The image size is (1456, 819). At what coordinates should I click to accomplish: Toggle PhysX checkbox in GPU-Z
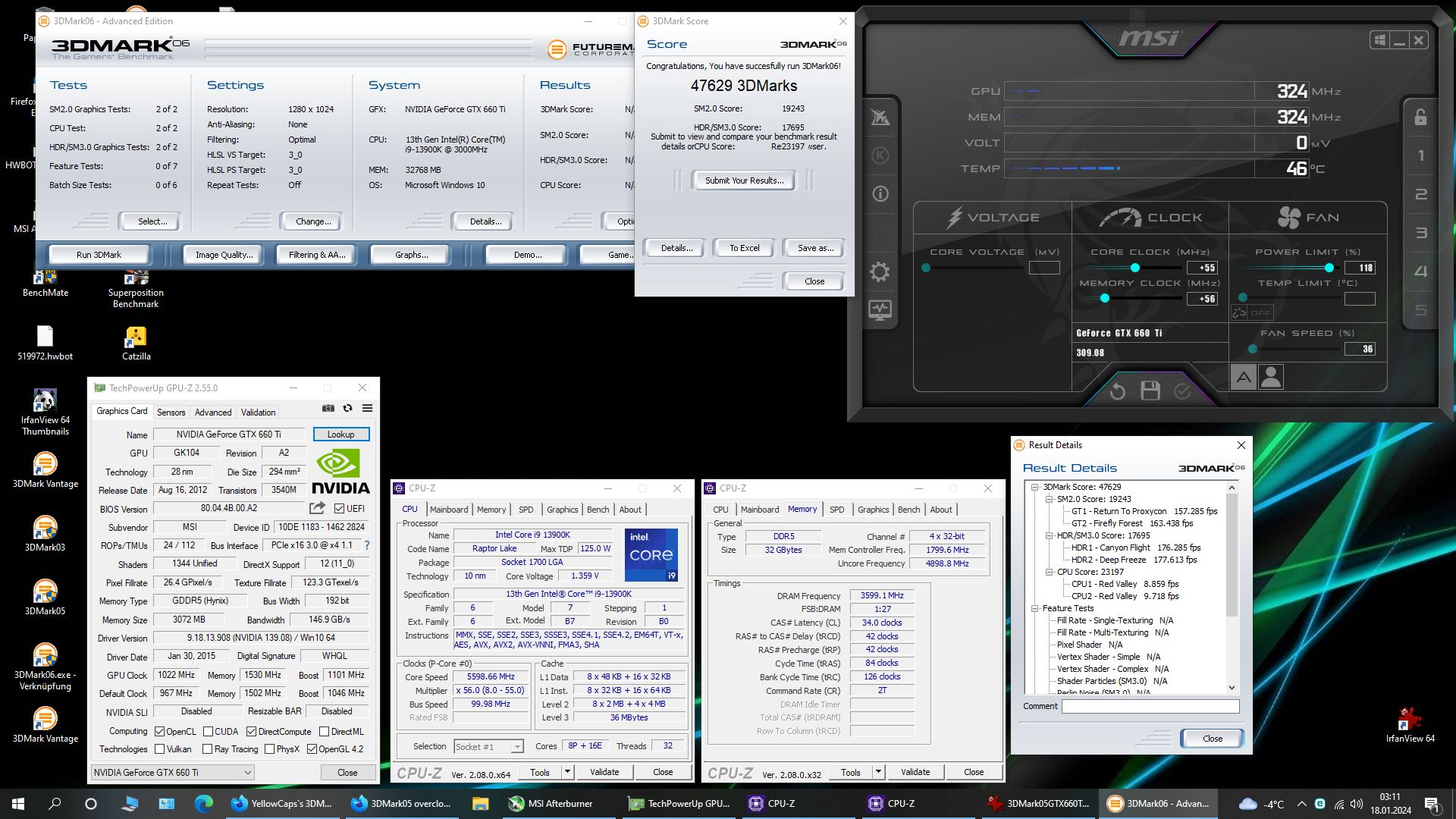click(x=269, y=749)
